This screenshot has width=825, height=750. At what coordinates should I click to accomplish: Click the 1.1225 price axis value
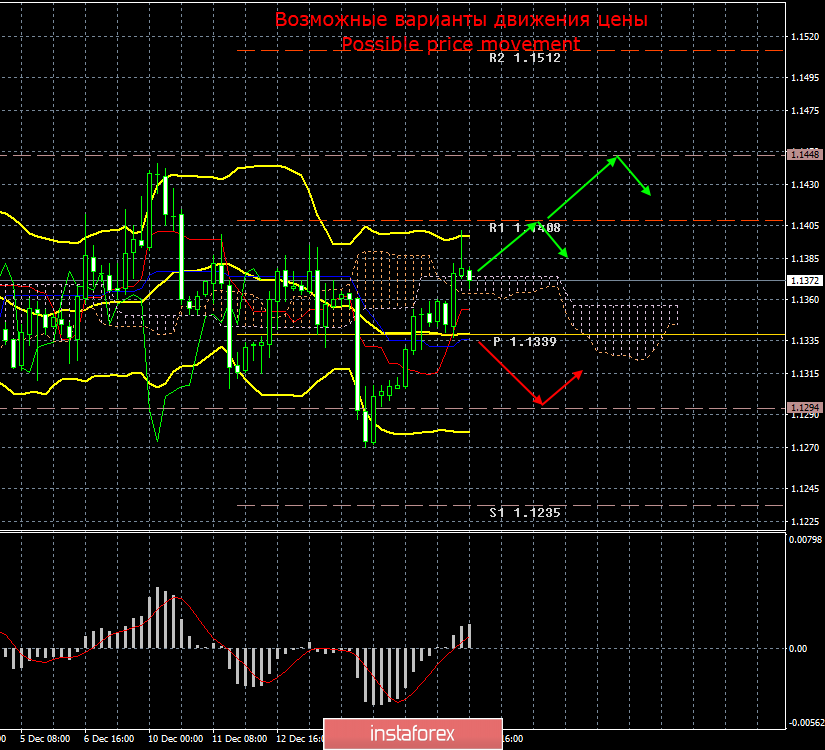[805, 521]
